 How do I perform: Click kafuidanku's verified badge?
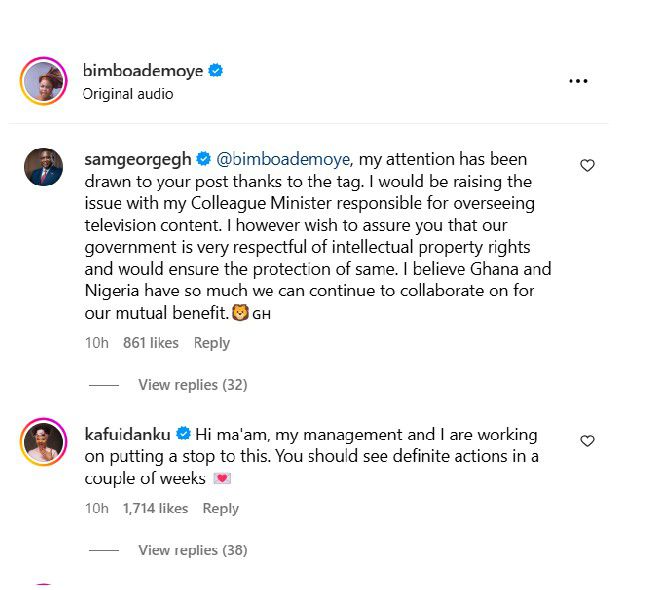(x=184, y=434)
